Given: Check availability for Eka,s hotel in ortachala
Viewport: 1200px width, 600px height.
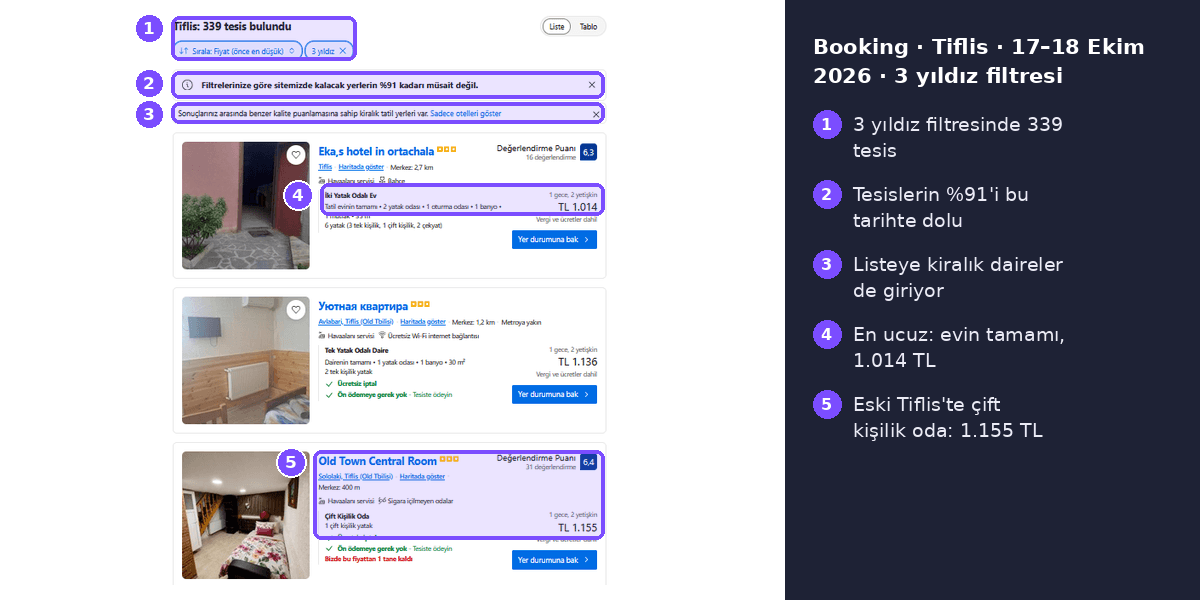Looking at the screenshot, I should pos(554,240).
